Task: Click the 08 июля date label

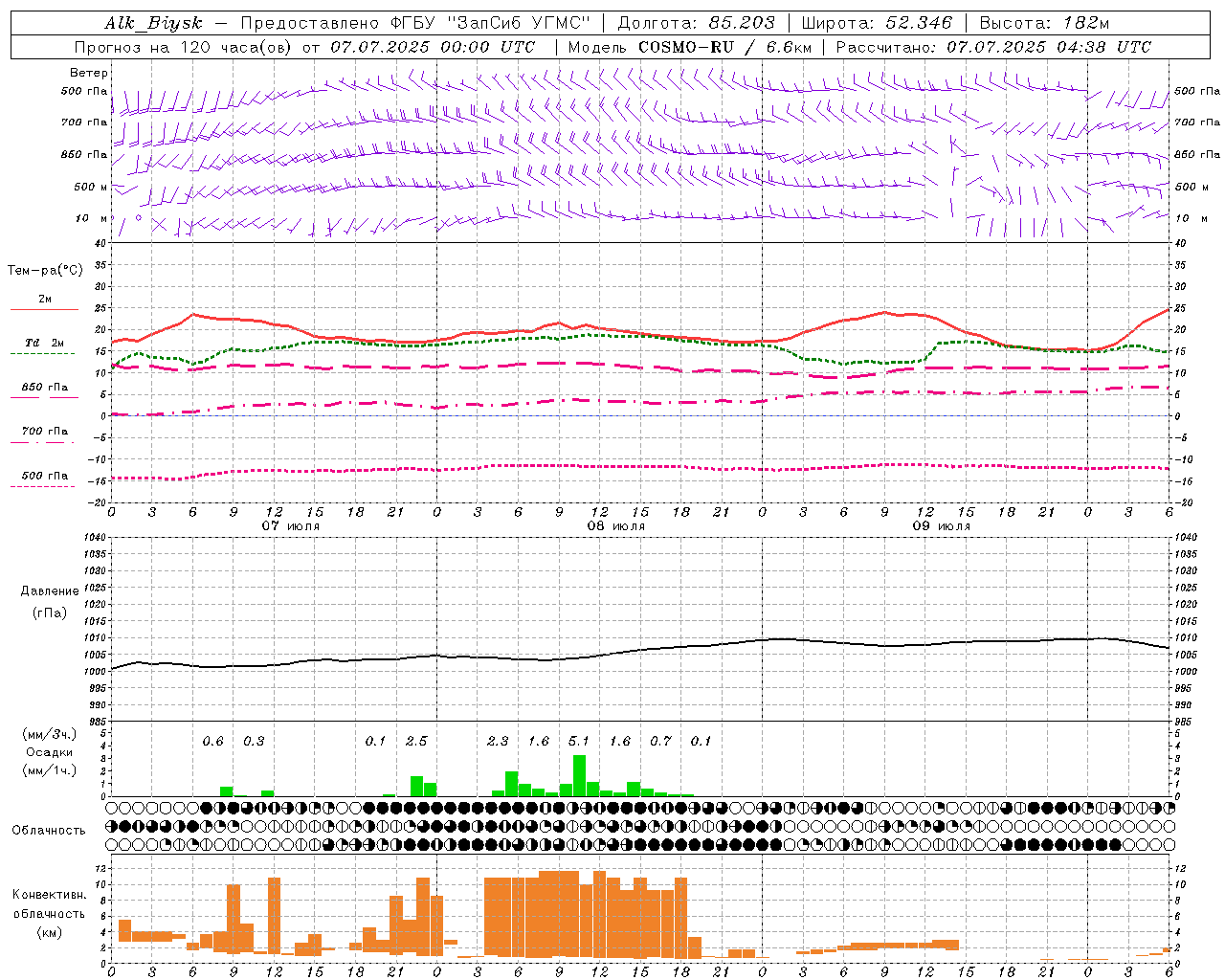Action: coord(616,526)
